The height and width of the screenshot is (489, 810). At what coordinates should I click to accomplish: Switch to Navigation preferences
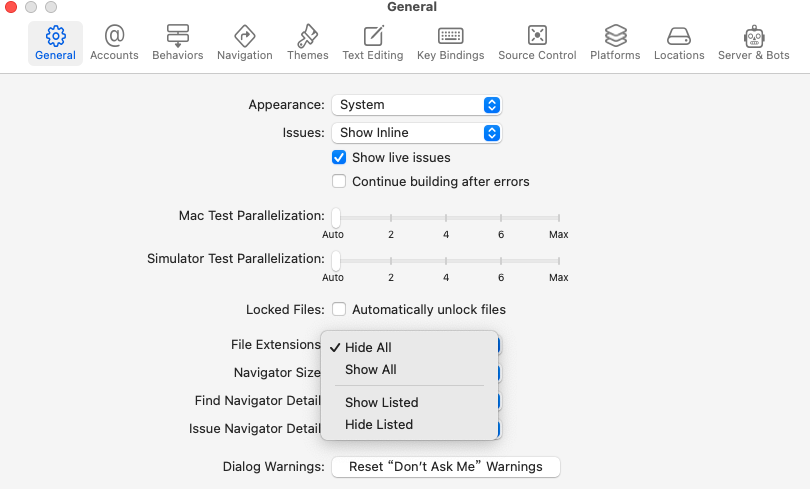click(x=244, y=43)
